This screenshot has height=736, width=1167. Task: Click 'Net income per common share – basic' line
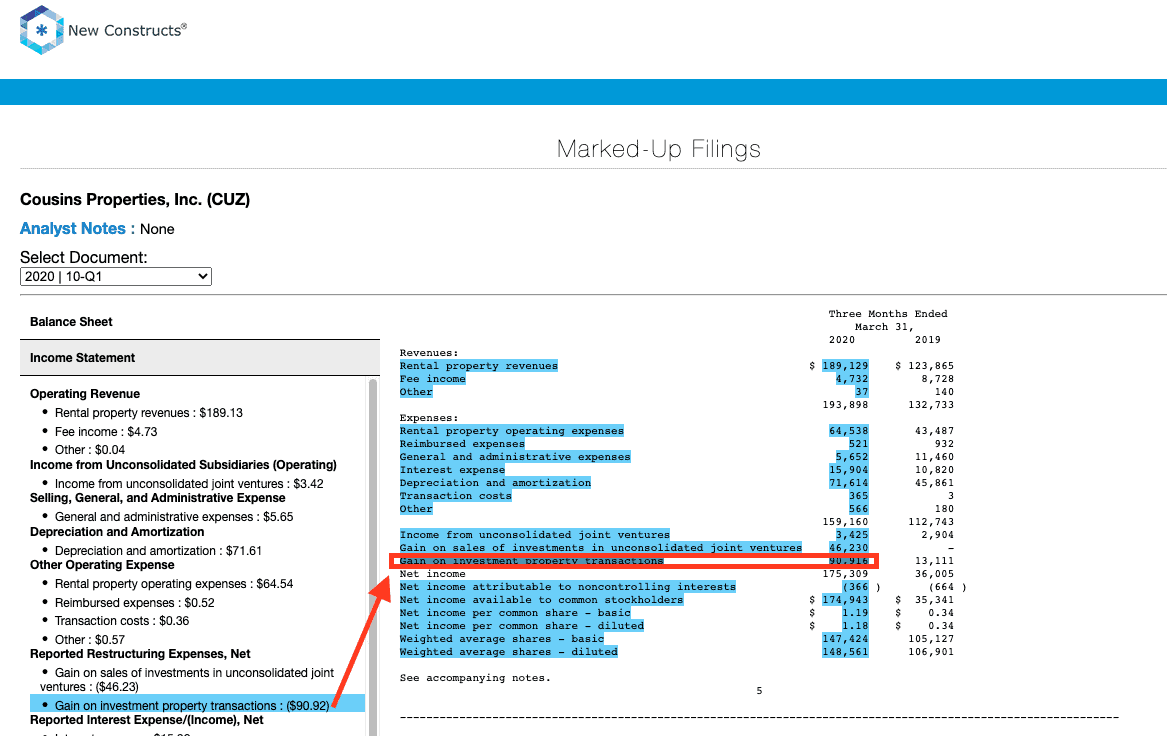pos(515,613)
